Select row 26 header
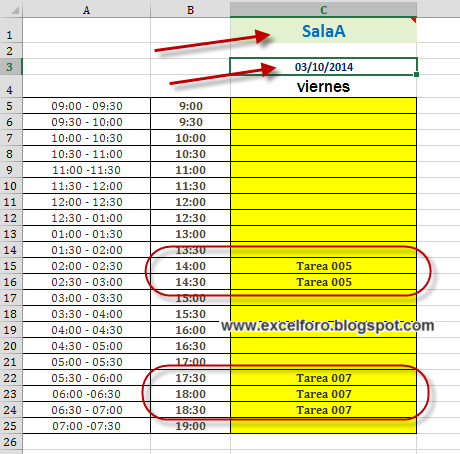The width and height of the screenshot is (460, 454). coord(11,442)
